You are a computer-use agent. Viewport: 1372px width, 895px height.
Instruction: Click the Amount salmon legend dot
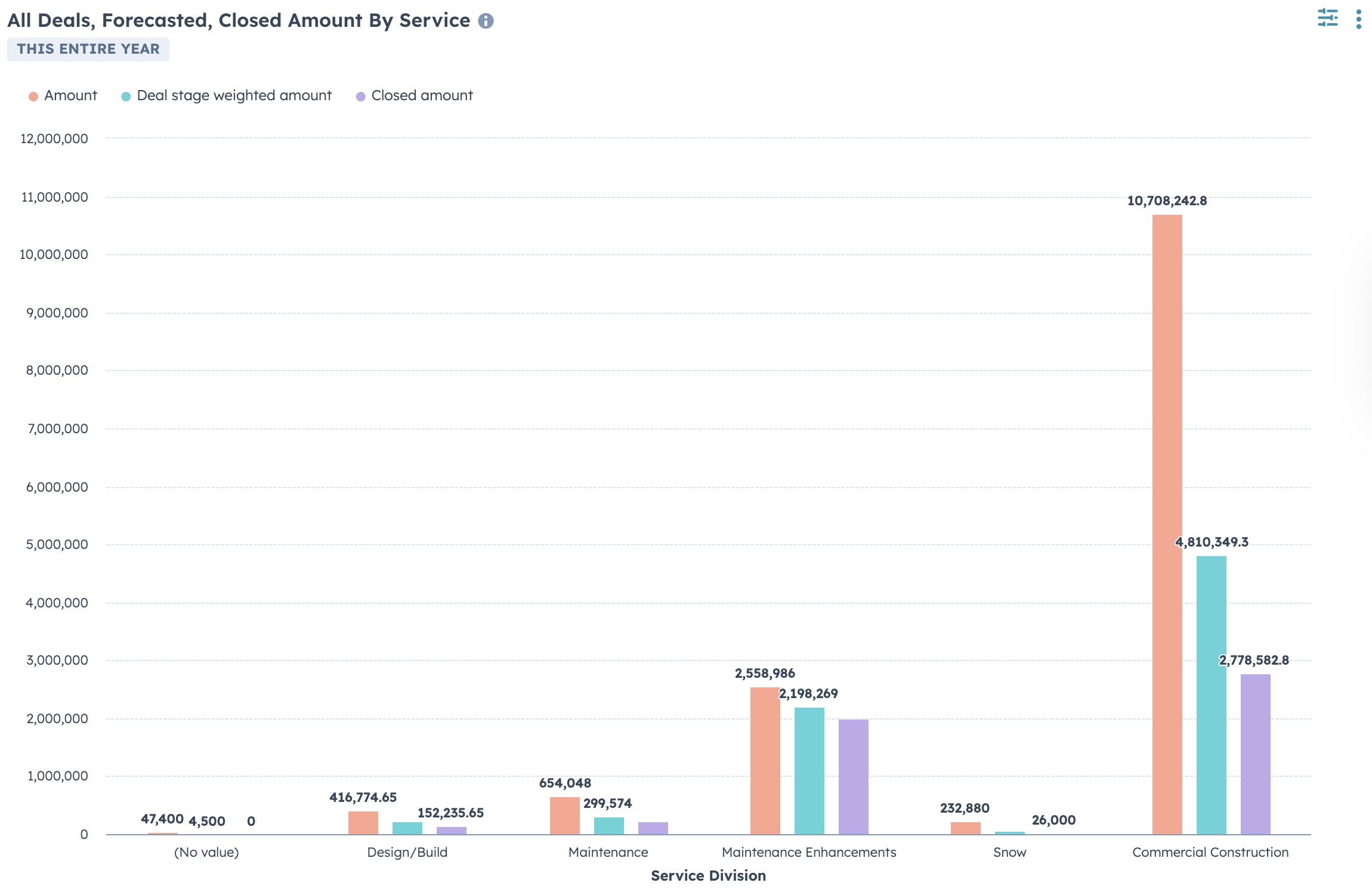(x=33, y=96)
